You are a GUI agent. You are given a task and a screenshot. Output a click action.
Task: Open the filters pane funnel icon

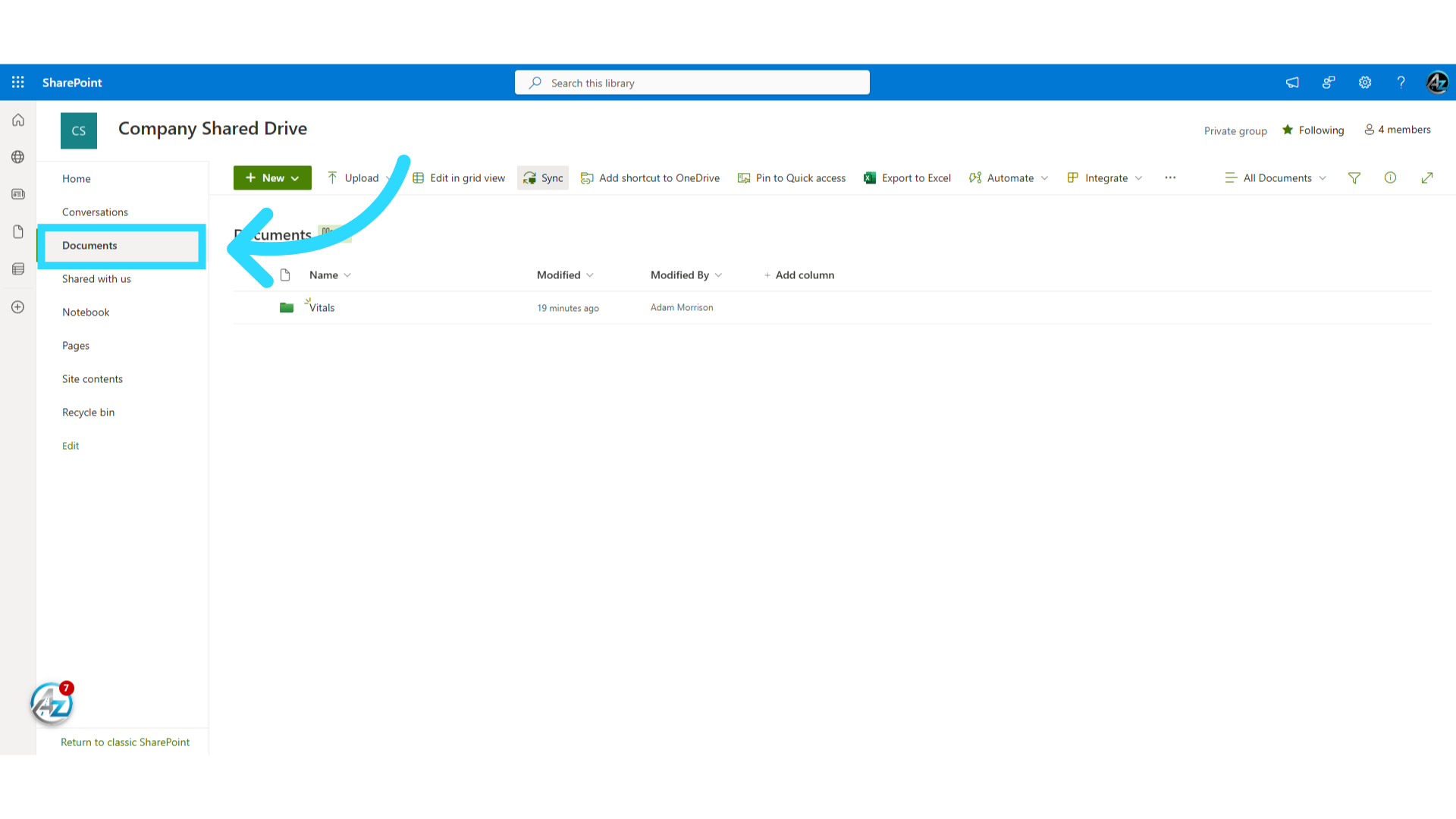(1354, 178)
